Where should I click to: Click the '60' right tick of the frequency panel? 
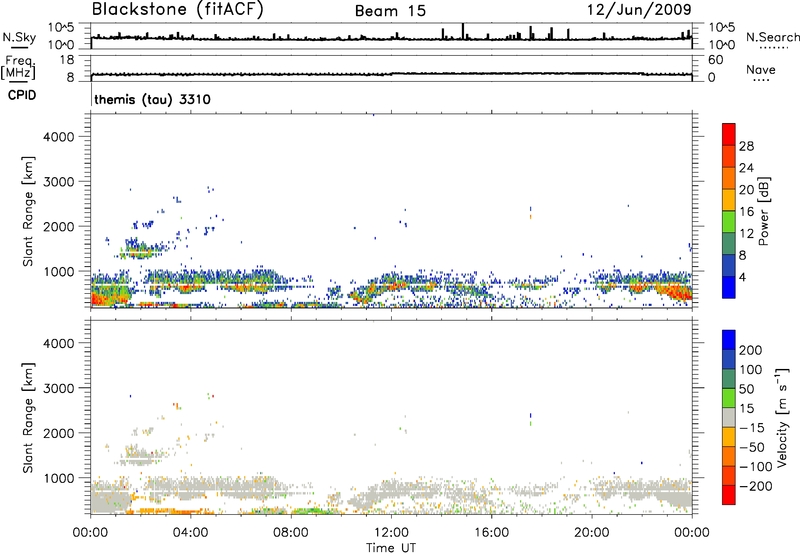pos(715,60)
